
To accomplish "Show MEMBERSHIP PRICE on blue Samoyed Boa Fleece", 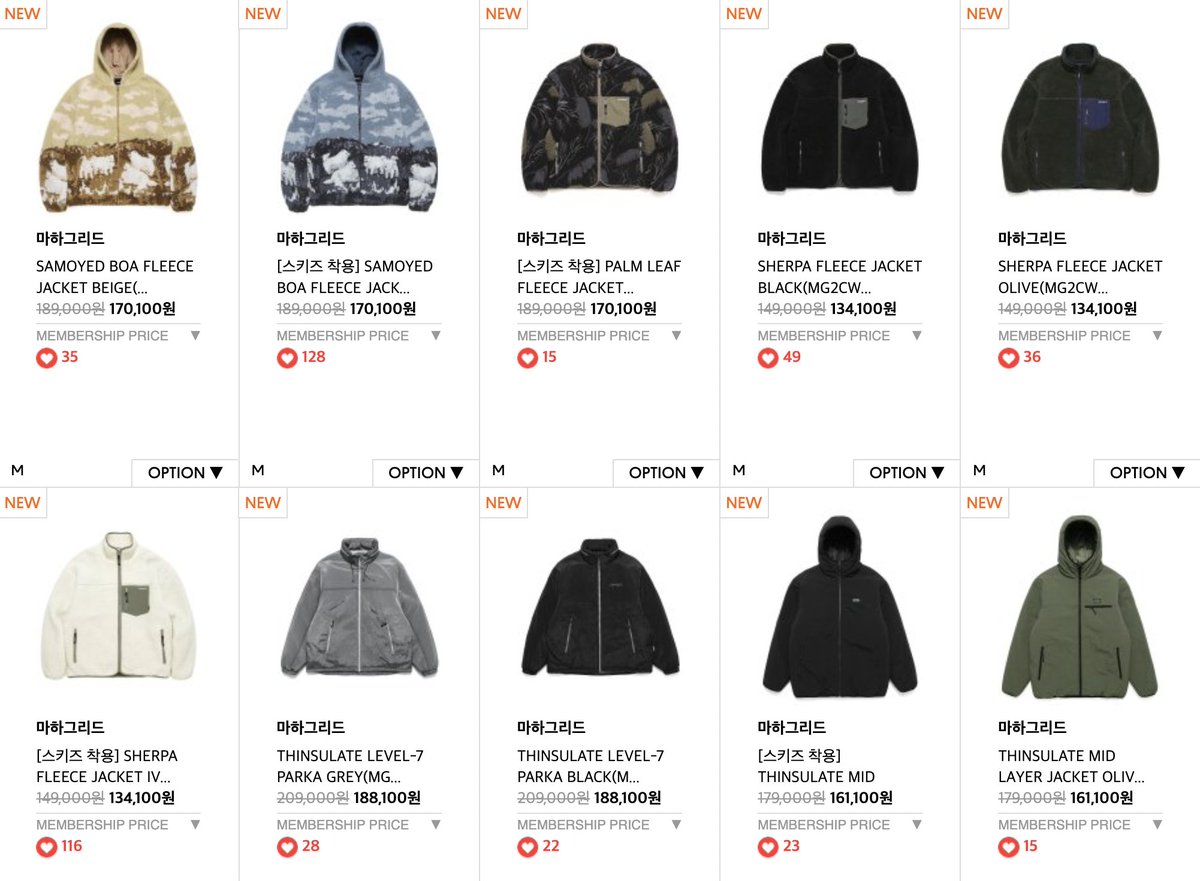I will (359, 335).
